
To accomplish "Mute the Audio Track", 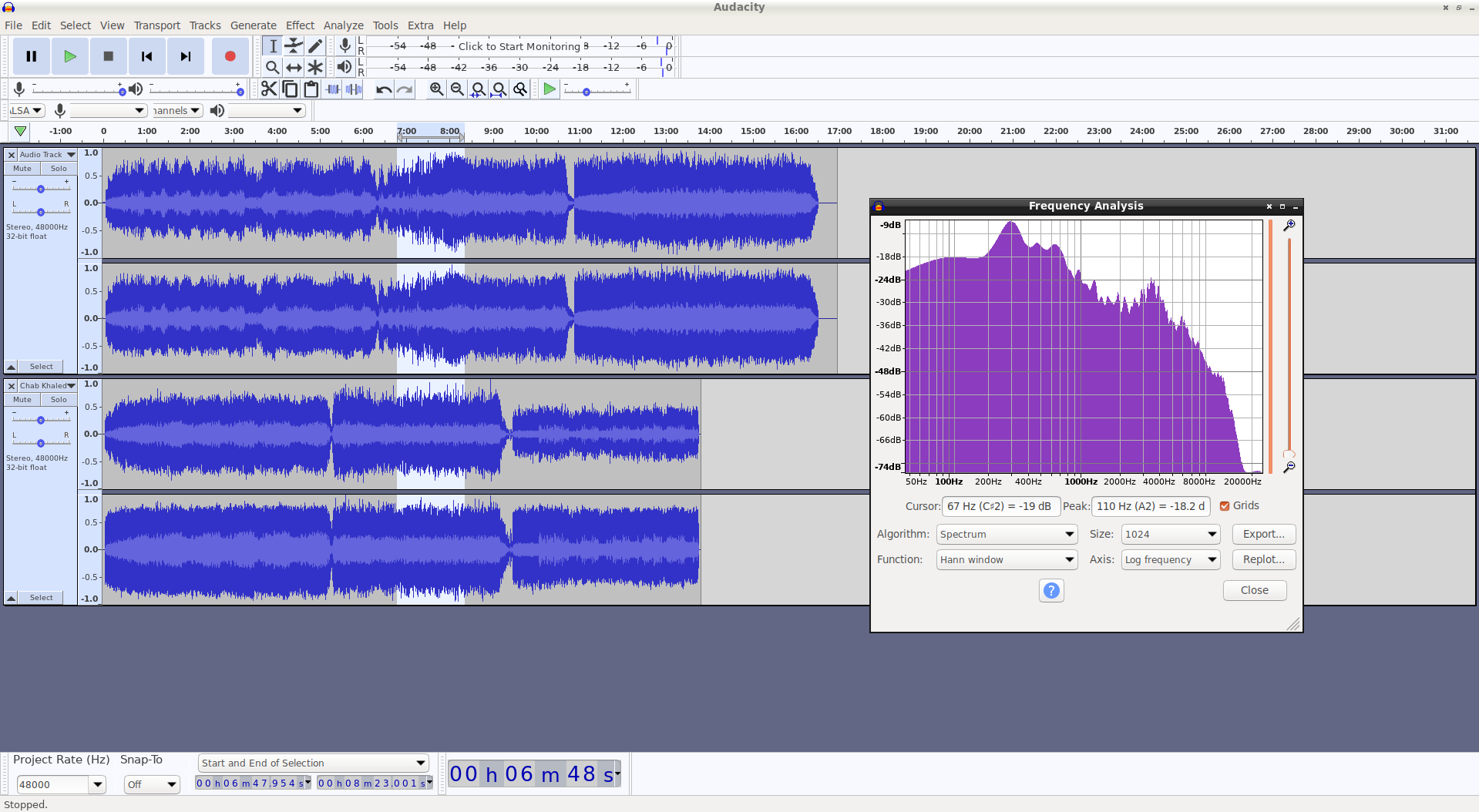I will (22, 169).
